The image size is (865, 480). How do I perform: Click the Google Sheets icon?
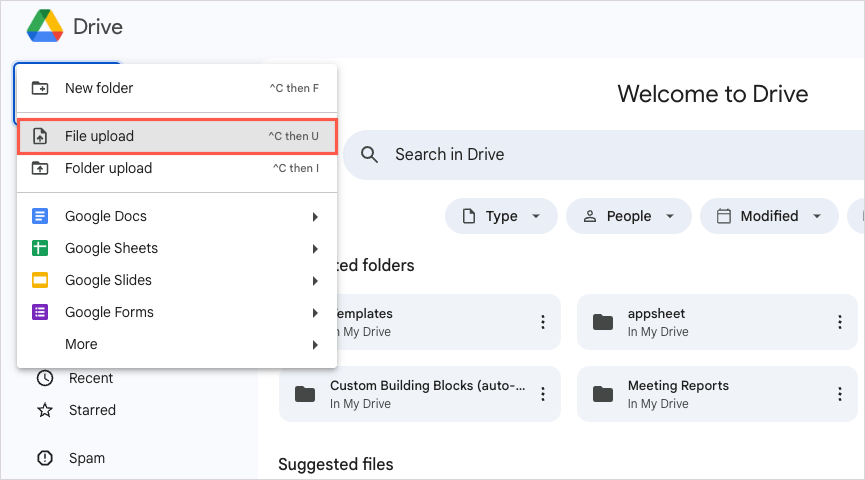pyautogui.click(x=40, y=248)
